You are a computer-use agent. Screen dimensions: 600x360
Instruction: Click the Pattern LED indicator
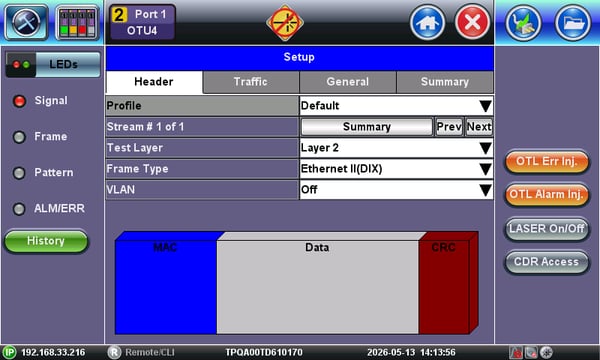[19, 173]
